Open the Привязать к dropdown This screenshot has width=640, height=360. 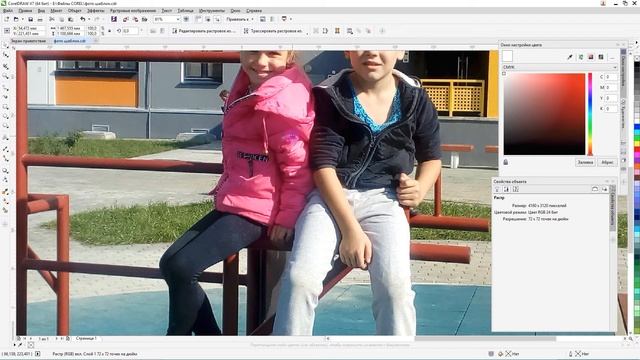(x=240, y=19)
